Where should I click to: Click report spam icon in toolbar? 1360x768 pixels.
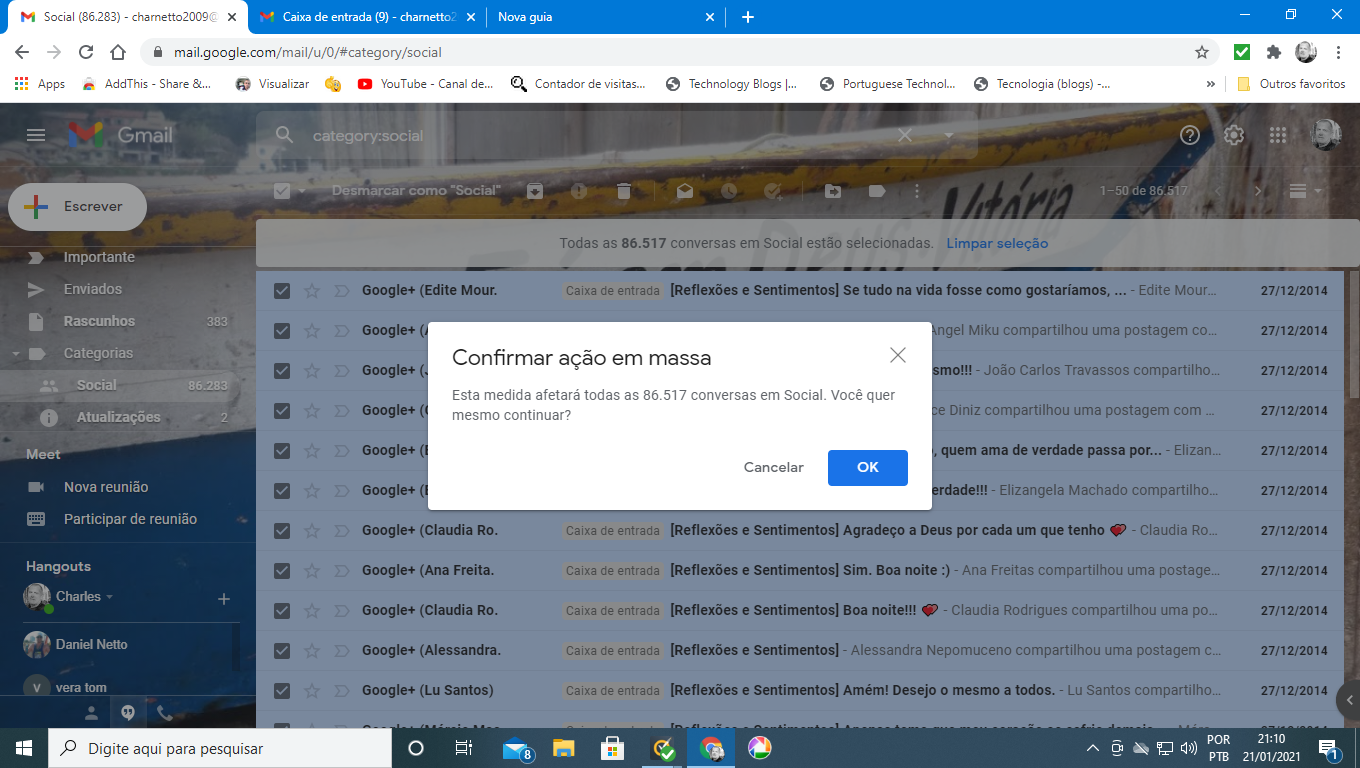[x=579, y=191]
